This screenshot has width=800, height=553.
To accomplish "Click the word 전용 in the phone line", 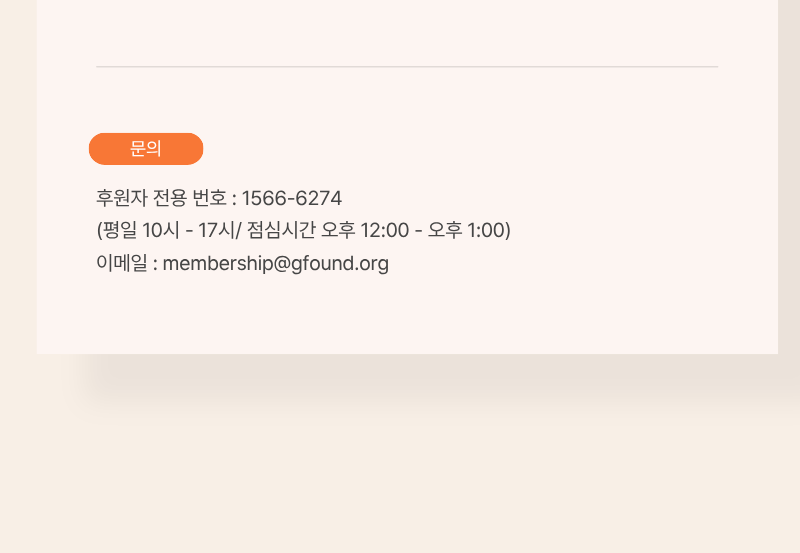I will click(170, 198).
